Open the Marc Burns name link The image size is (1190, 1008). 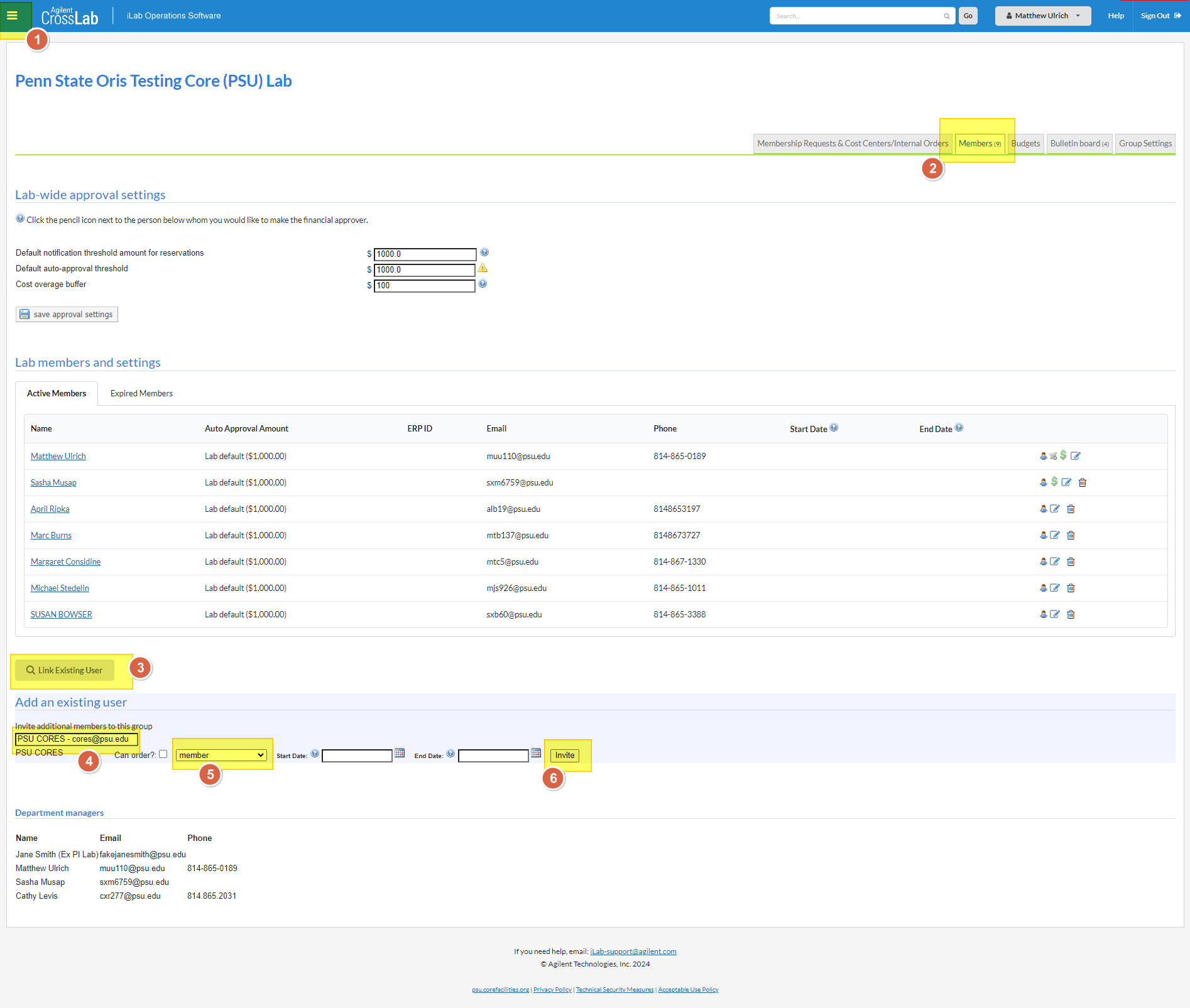(51, 536)
